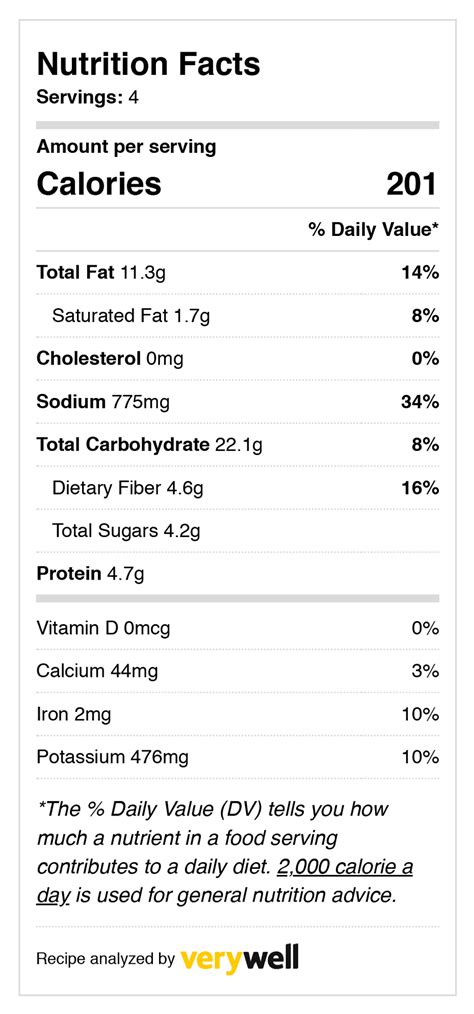
Task: Click the Protein 4.7g row
Action: (238, 574)
